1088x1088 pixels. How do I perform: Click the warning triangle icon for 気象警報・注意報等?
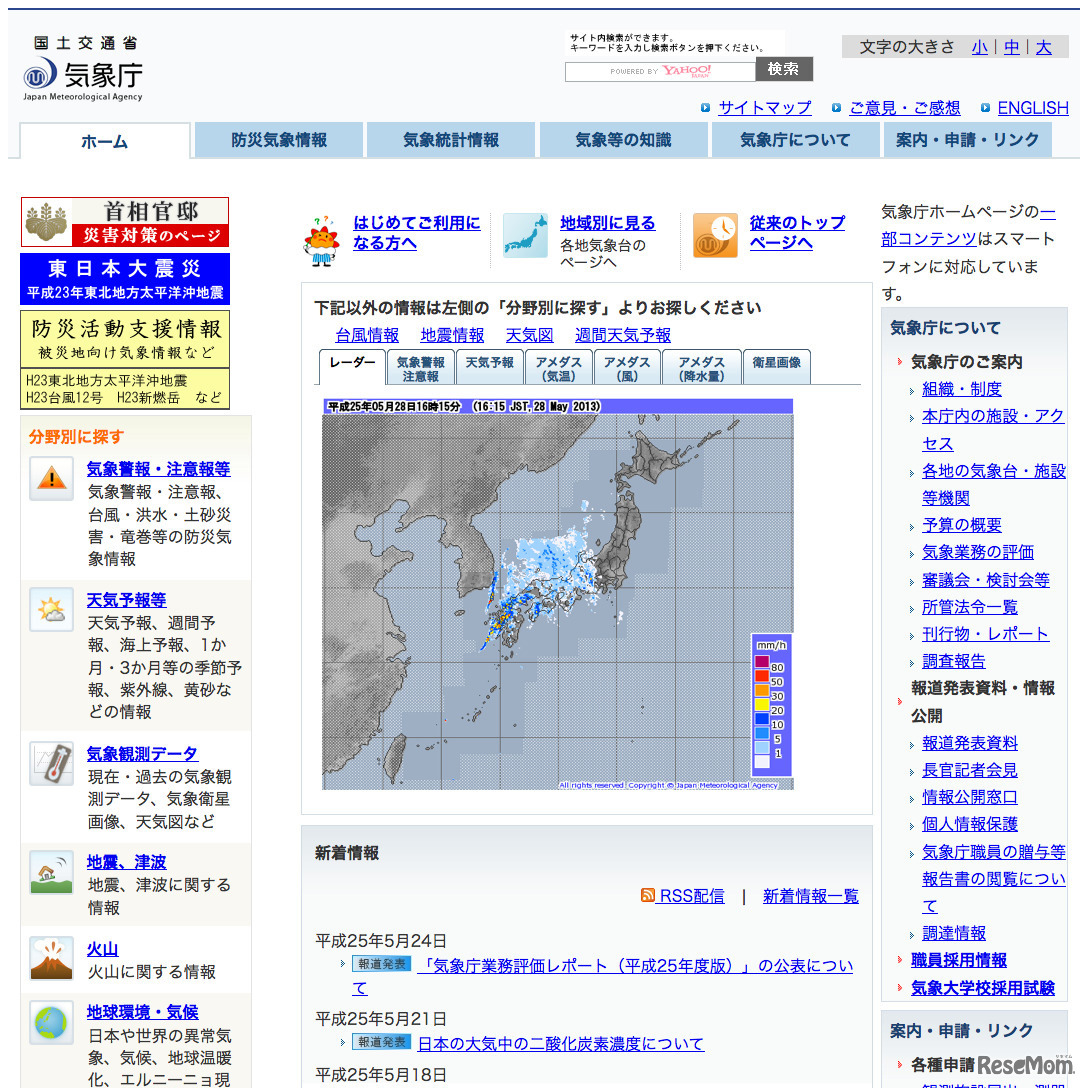[51, 479]
